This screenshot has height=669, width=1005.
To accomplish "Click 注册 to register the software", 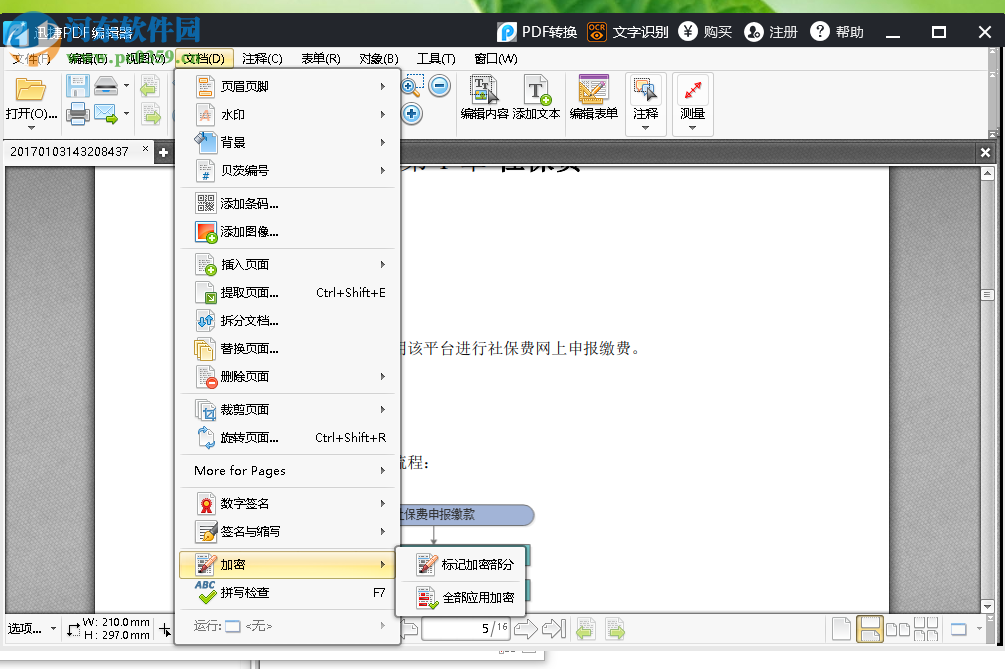I will (770, 31).
